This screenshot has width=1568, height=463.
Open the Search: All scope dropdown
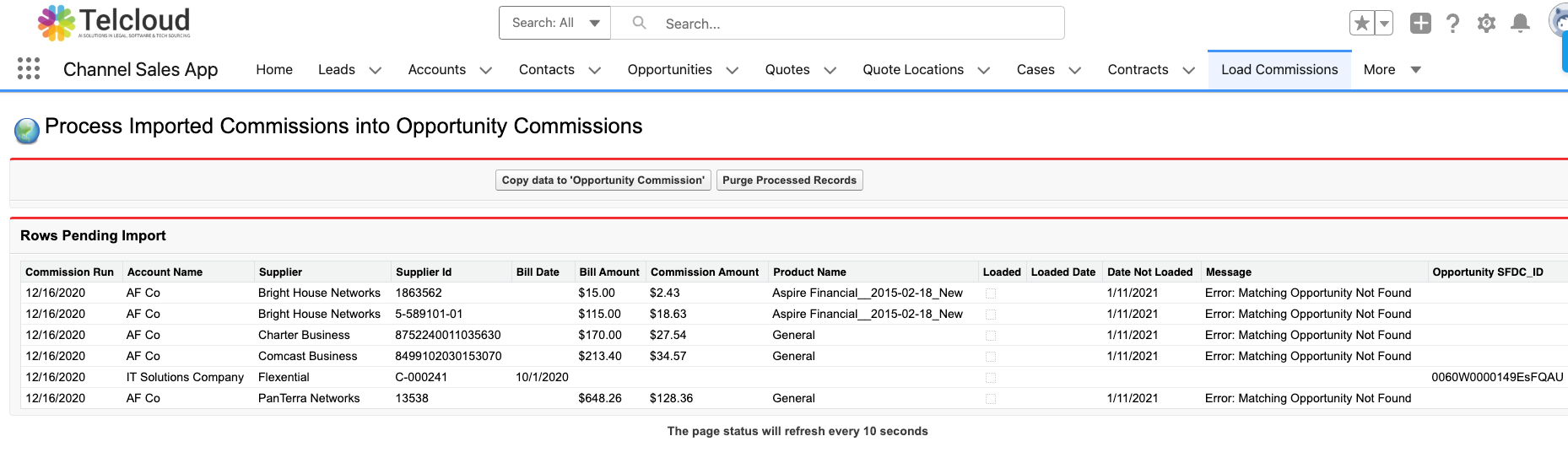(x=555, y=23)
